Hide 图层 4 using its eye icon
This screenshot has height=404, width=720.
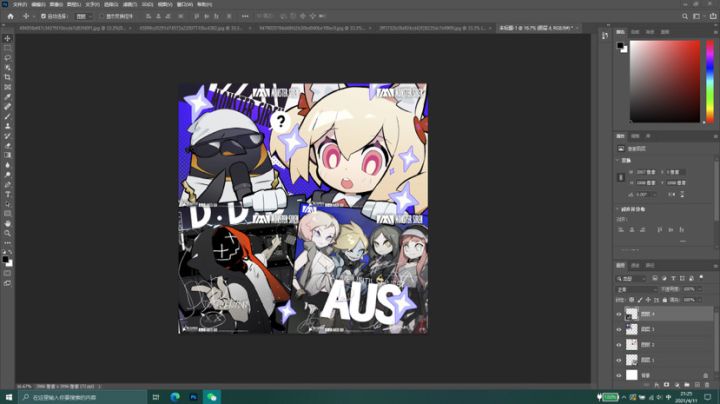point(619,314)
